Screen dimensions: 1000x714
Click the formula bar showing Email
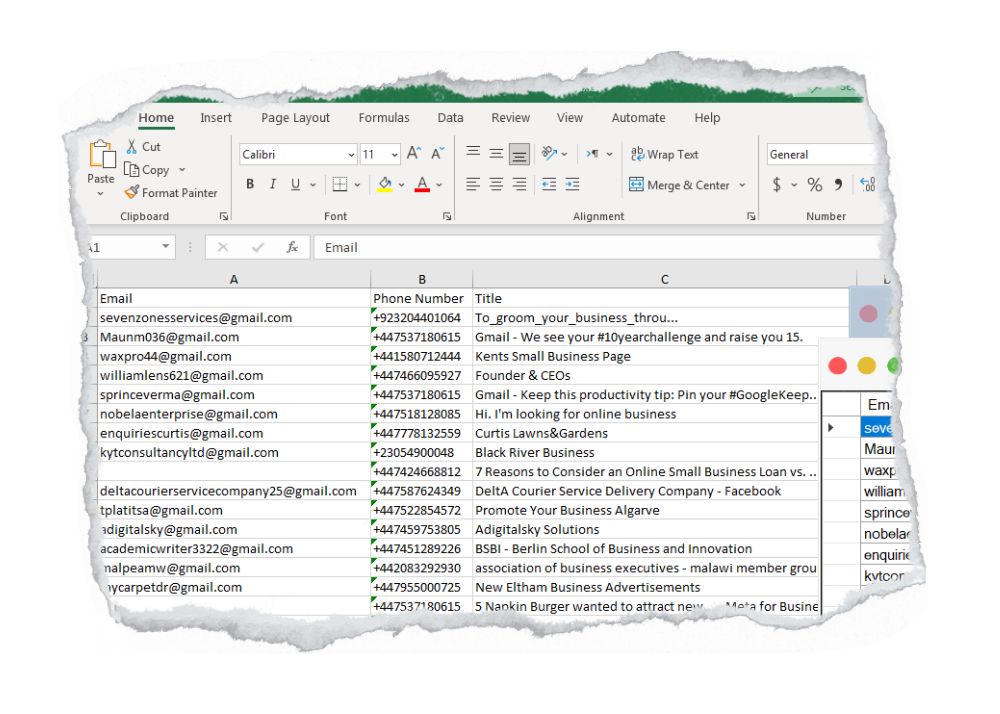[x=596, y=247]
